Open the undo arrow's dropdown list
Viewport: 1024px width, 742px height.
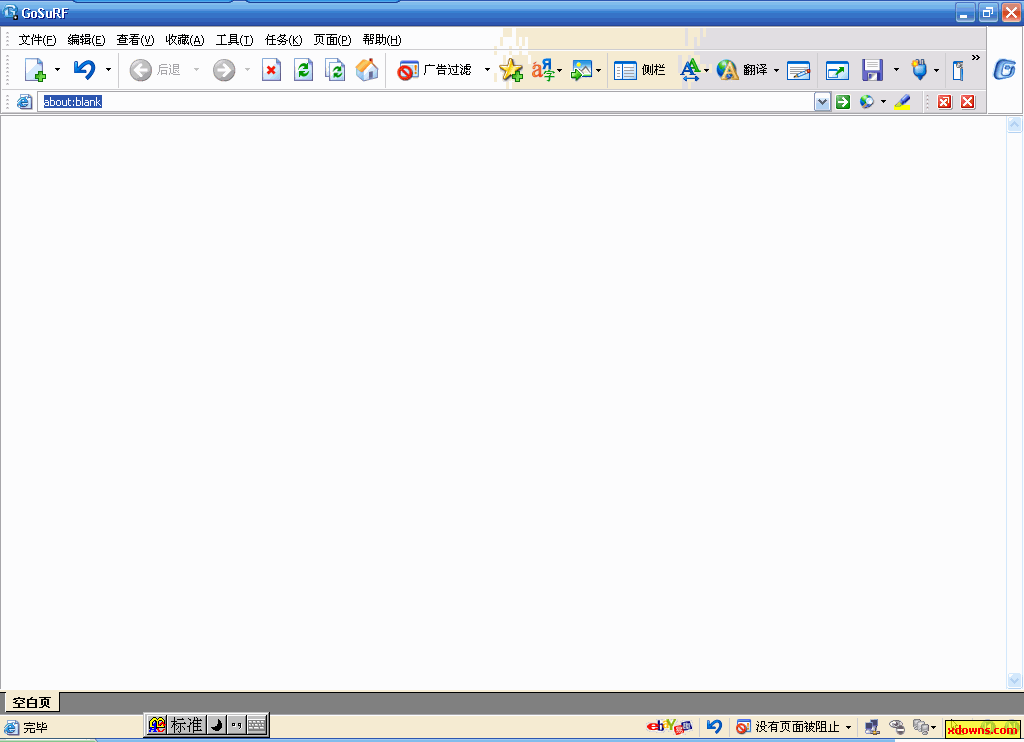pos(108,69)
